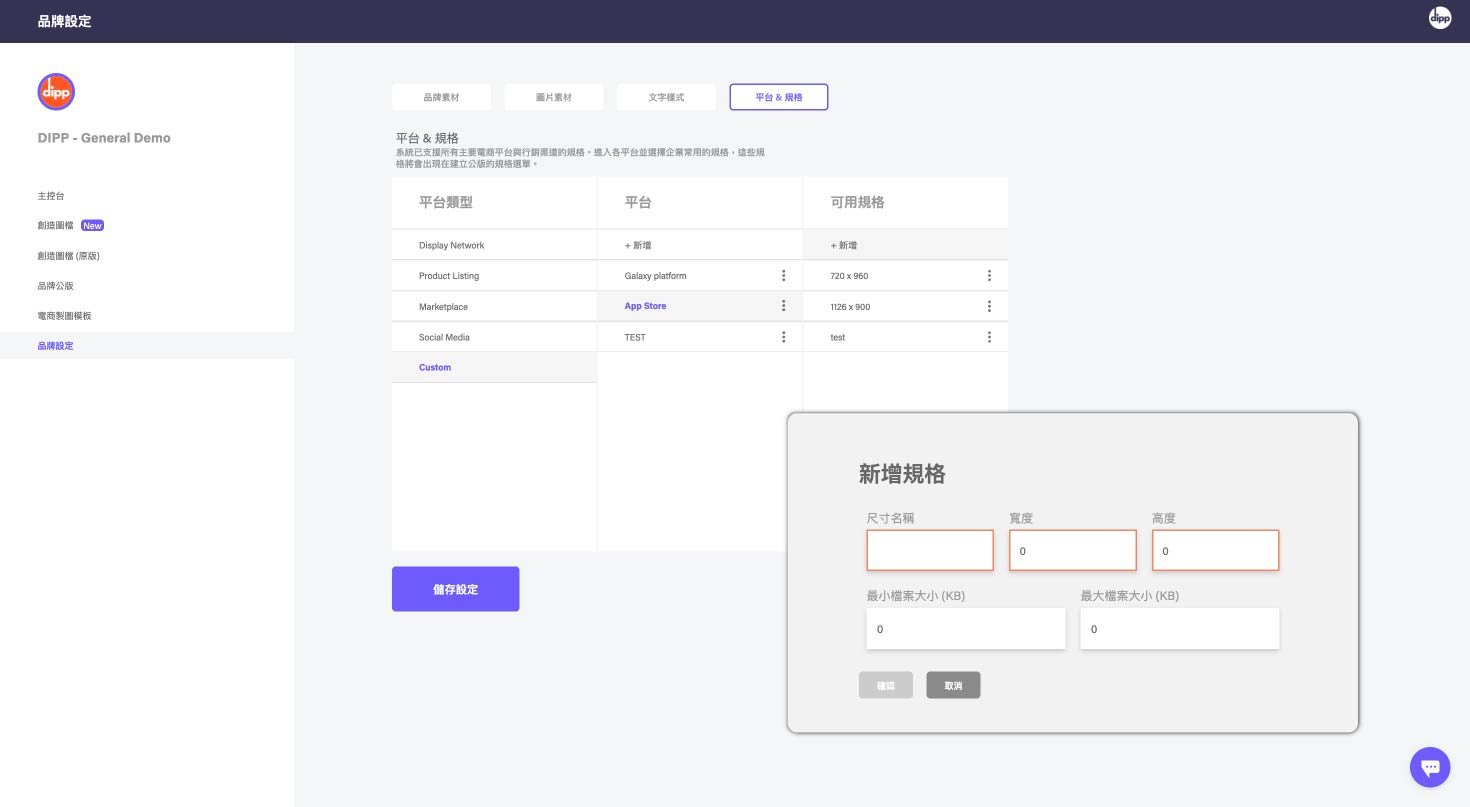Viewport: 1470px width, 807px height.
Task: Open 電商製圖模板 in sidebar
Action: point(65,316)
